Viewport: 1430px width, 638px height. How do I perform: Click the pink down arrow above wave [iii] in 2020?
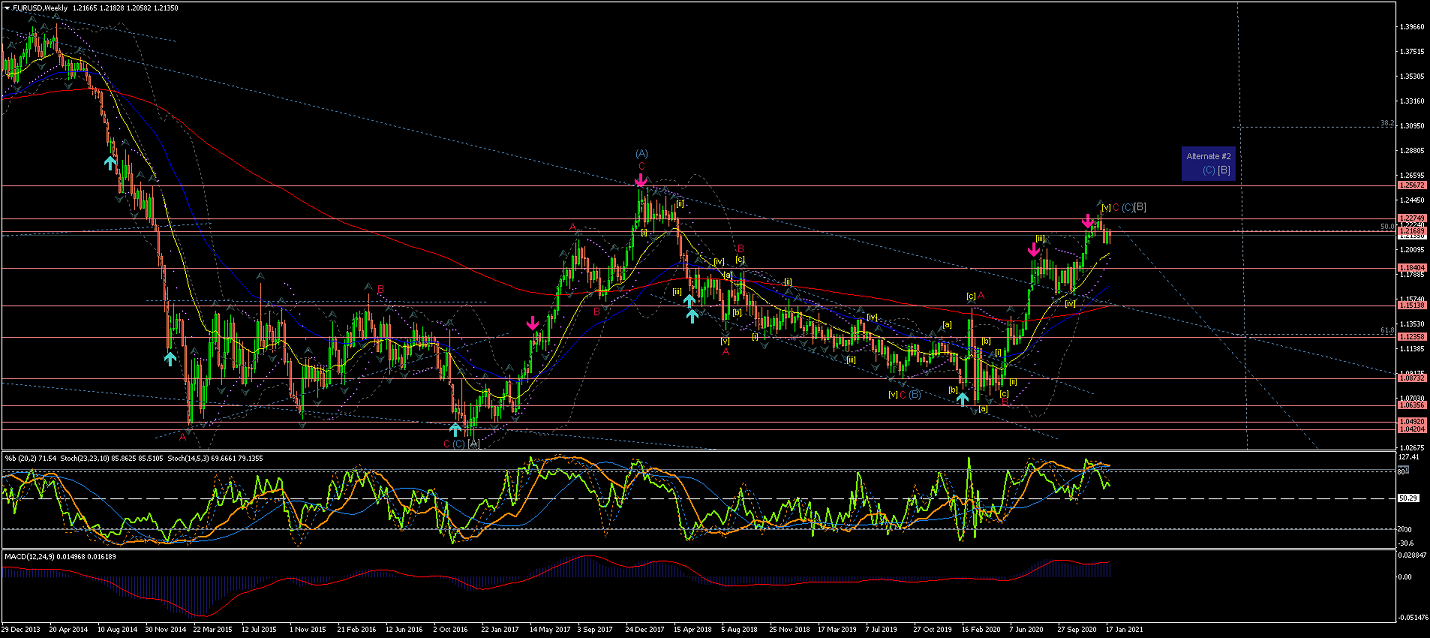[x=1034, y=250]
